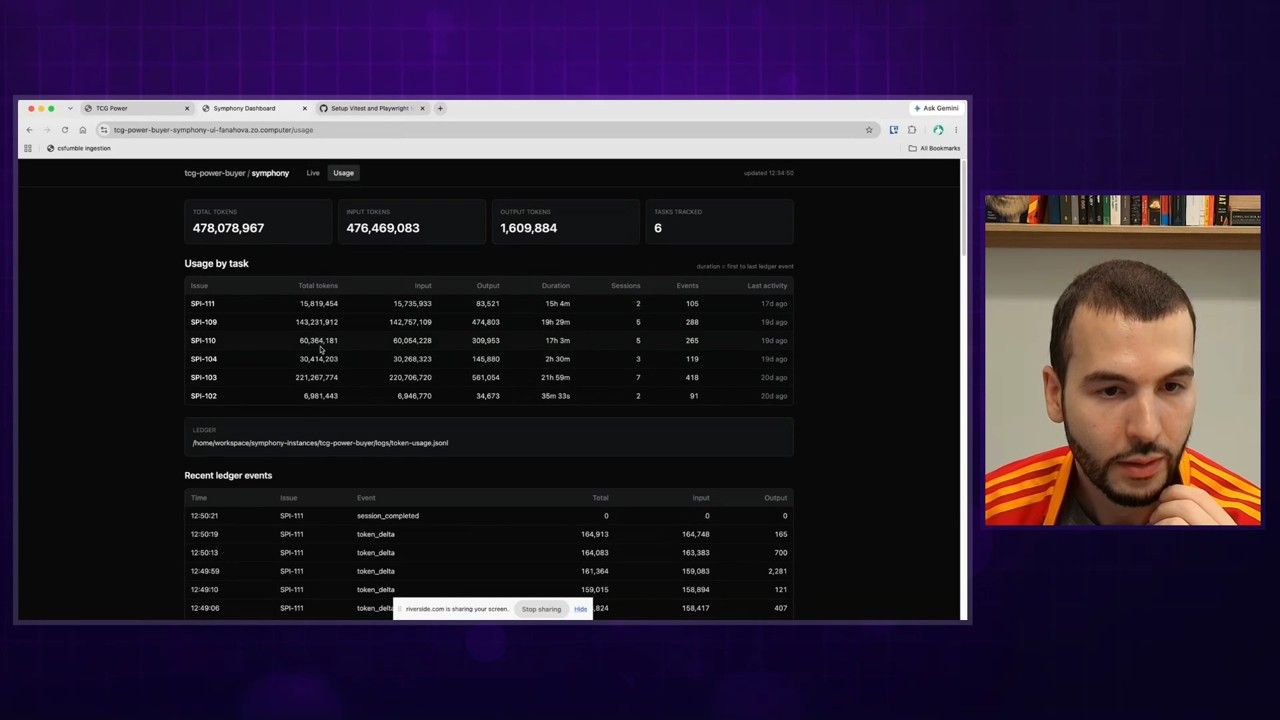Image resolution: width=1280 pixels, height=720 pixels.
Task: Click Stop sharing in the riverside banner
Action: tap(541, 609)
